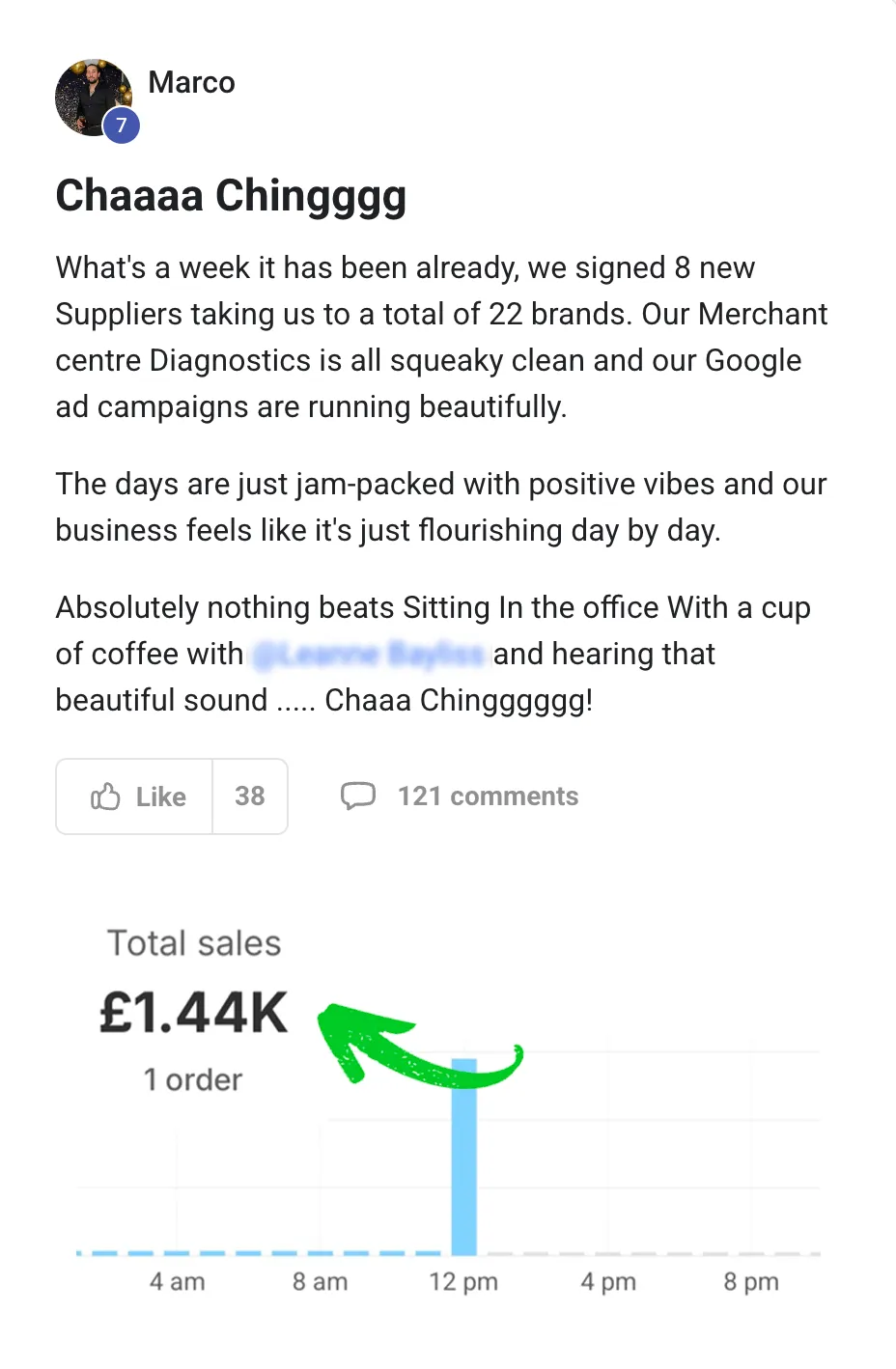Click the 8 pm axis label
This screenshot has height=1369, width=896.
pos(750,1282)
